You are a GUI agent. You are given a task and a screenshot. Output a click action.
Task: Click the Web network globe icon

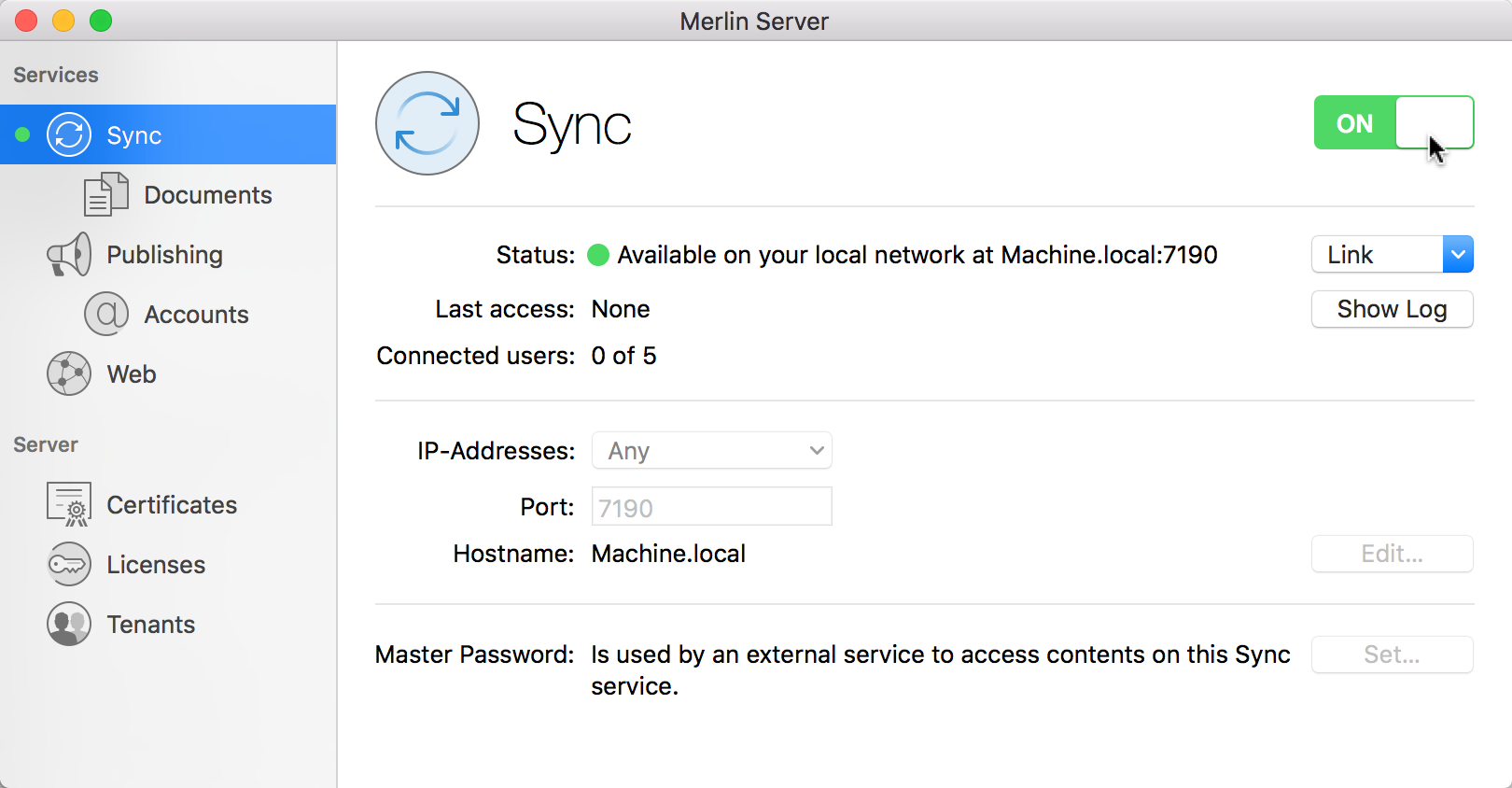click(69, 373)
